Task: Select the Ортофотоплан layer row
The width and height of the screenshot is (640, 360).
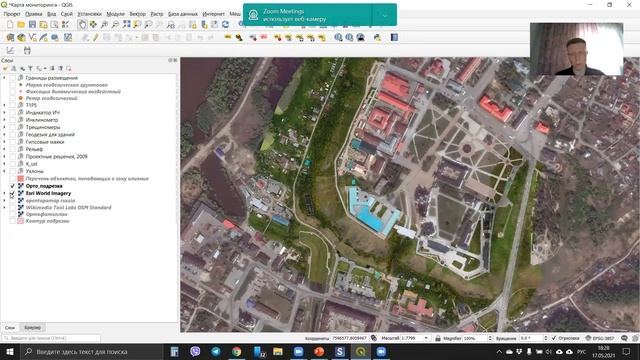Action: coord(47,214)
